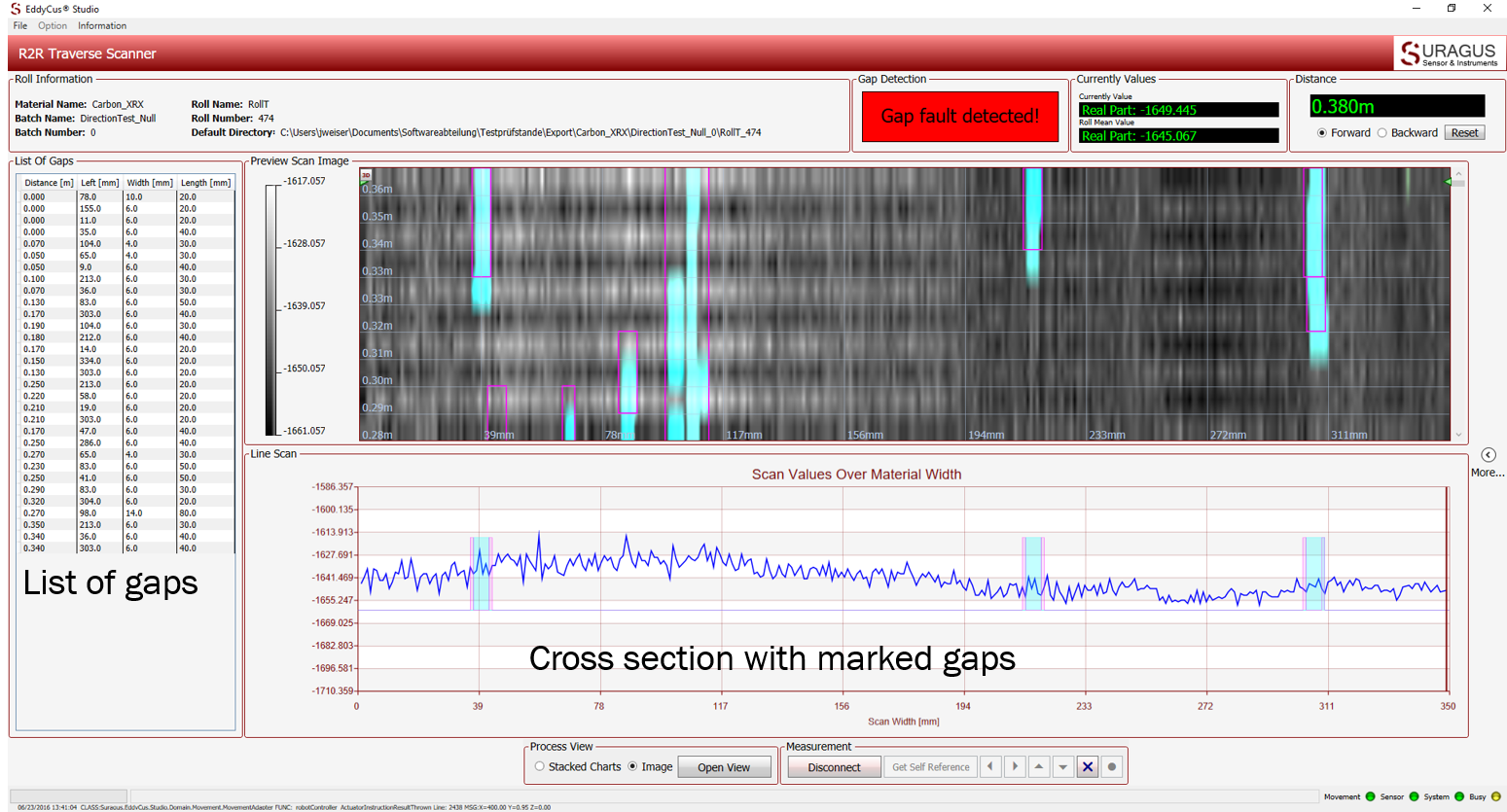Viewport: 1507px width, 812px height.
Task: Click the cyan gap marker near 311 on line scan
Action: (1314, 573)
